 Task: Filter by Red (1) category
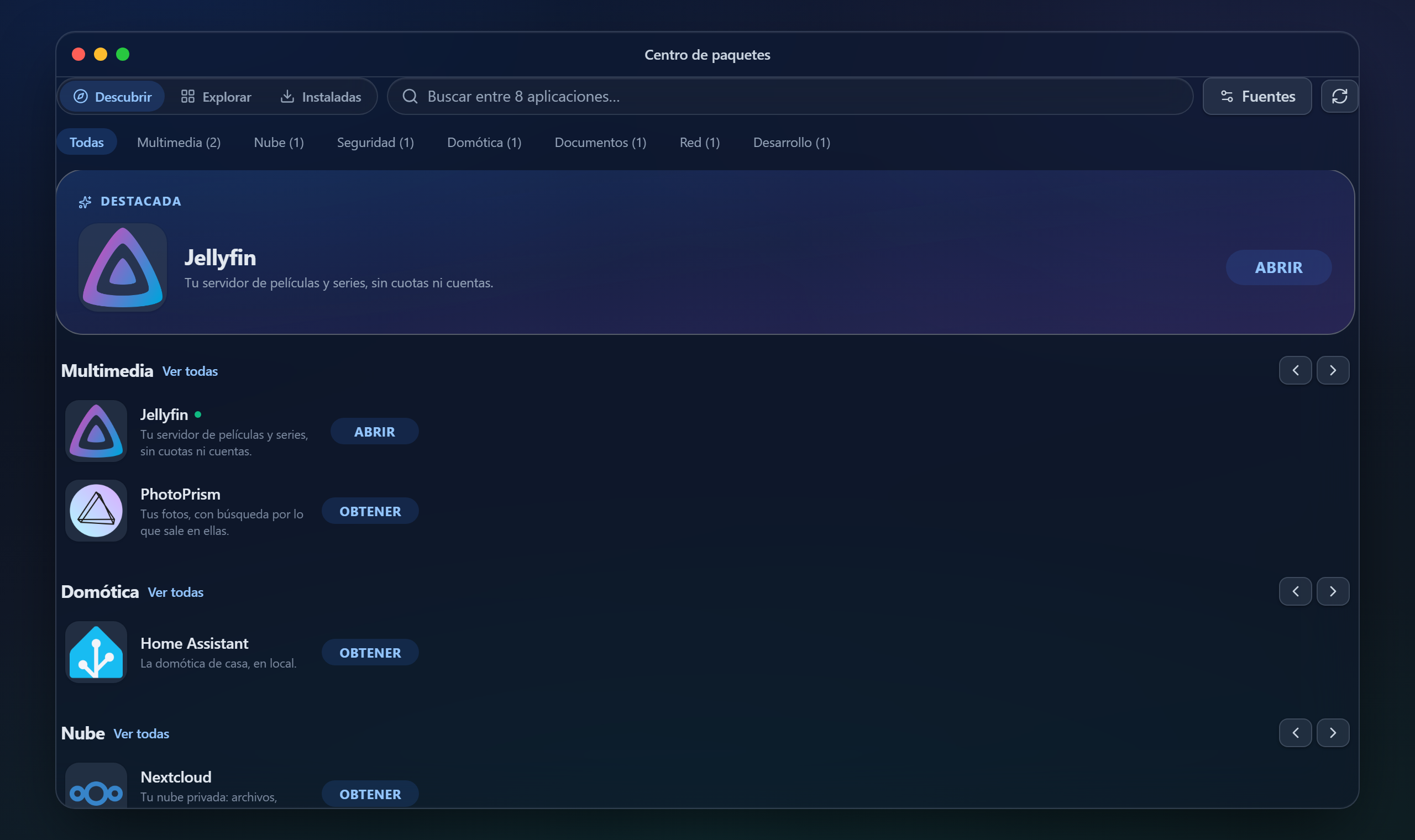[700, 142]
